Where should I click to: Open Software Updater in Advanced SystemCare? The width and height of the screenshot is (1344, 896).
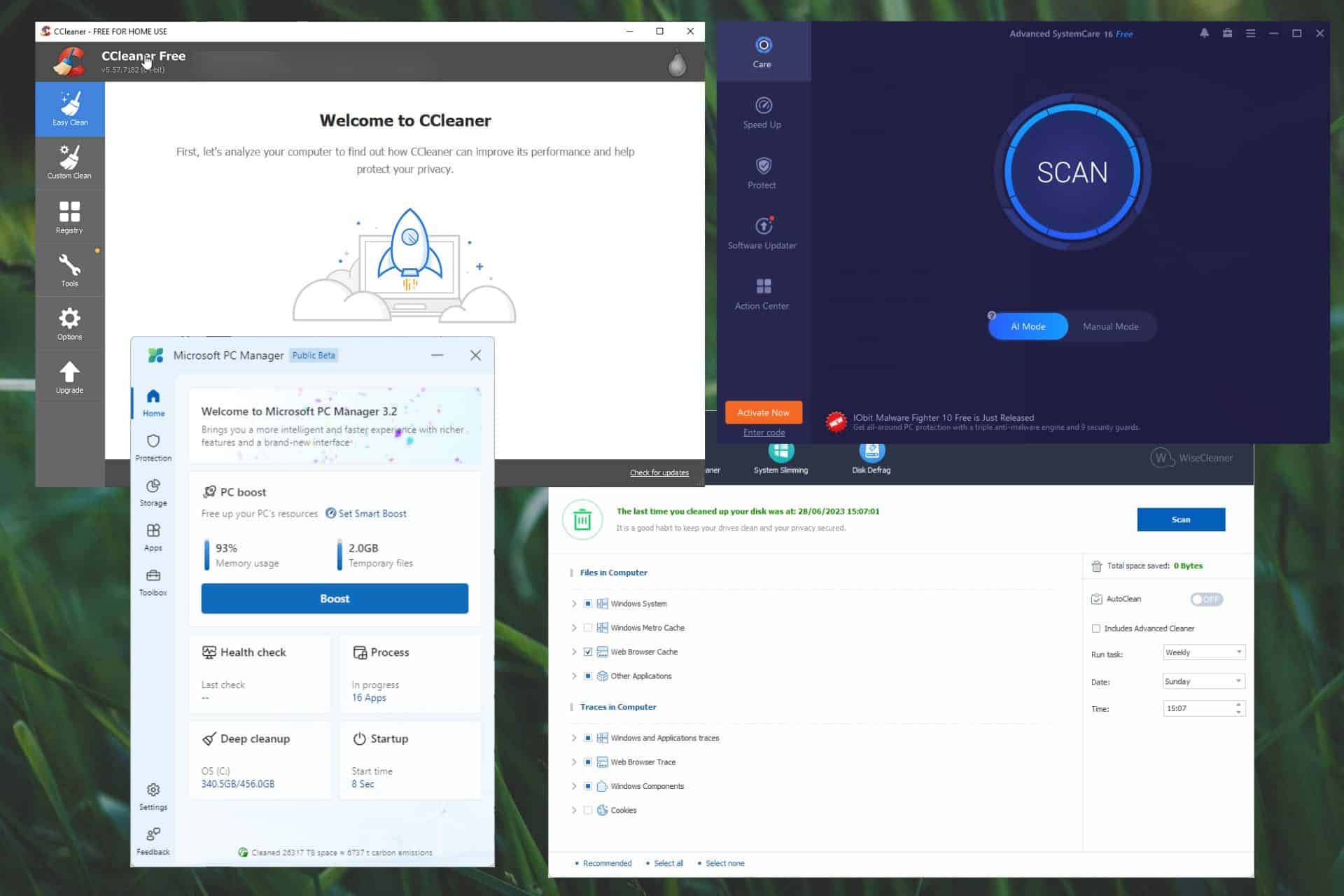(763, 233)
